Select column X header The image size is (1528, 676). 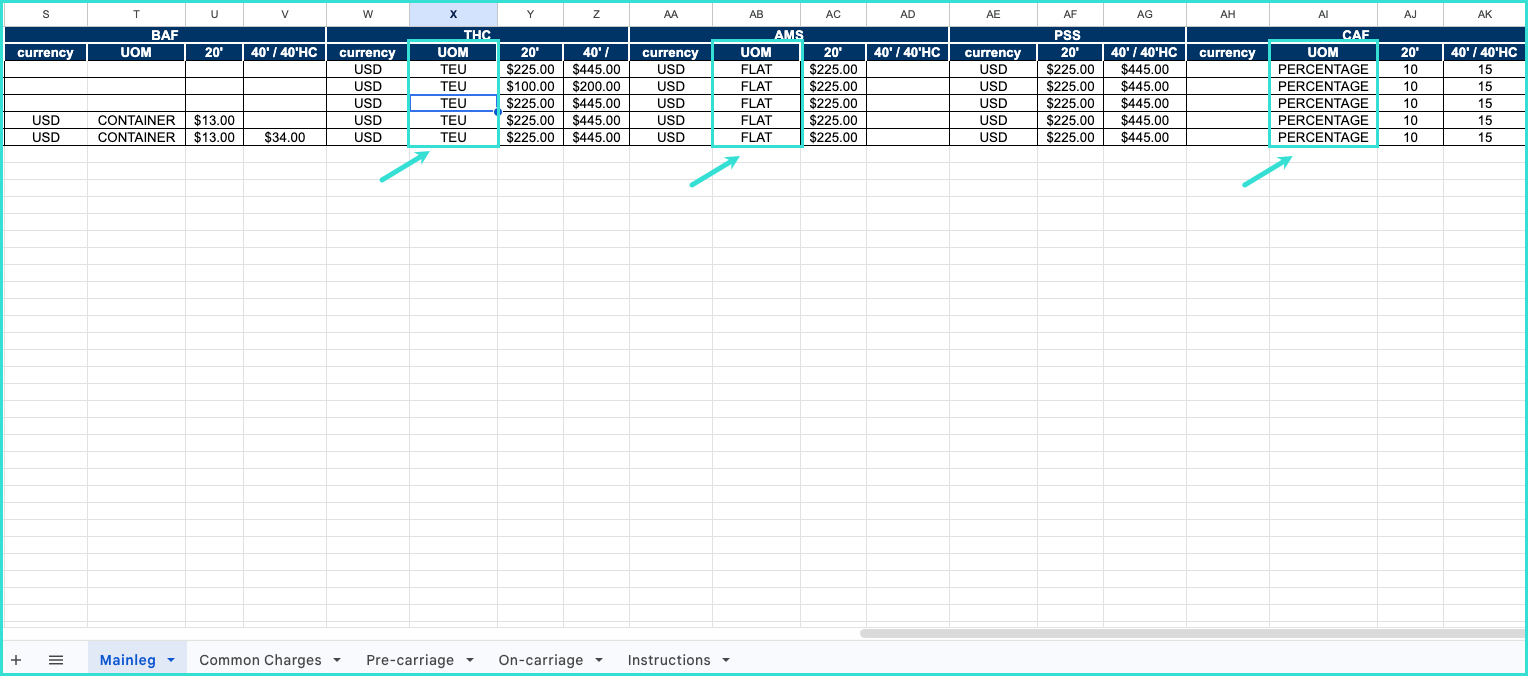(453, 14)
